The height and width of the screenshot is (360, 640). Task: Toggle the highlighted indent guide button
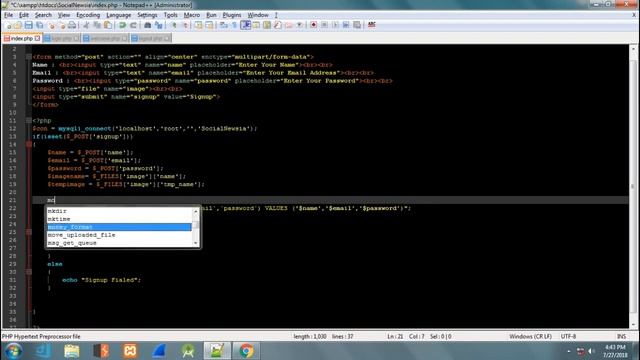[x=246, y=25]
